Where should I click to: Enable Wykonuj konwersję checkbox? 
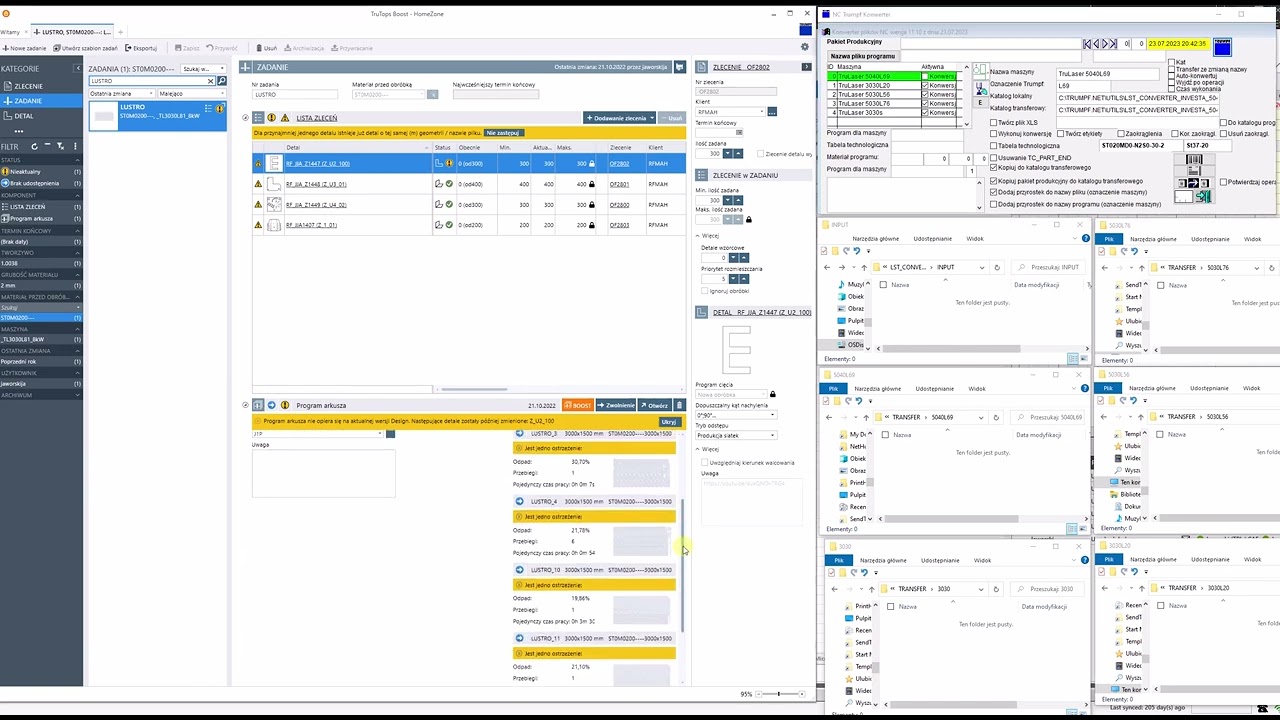point(994,134)
